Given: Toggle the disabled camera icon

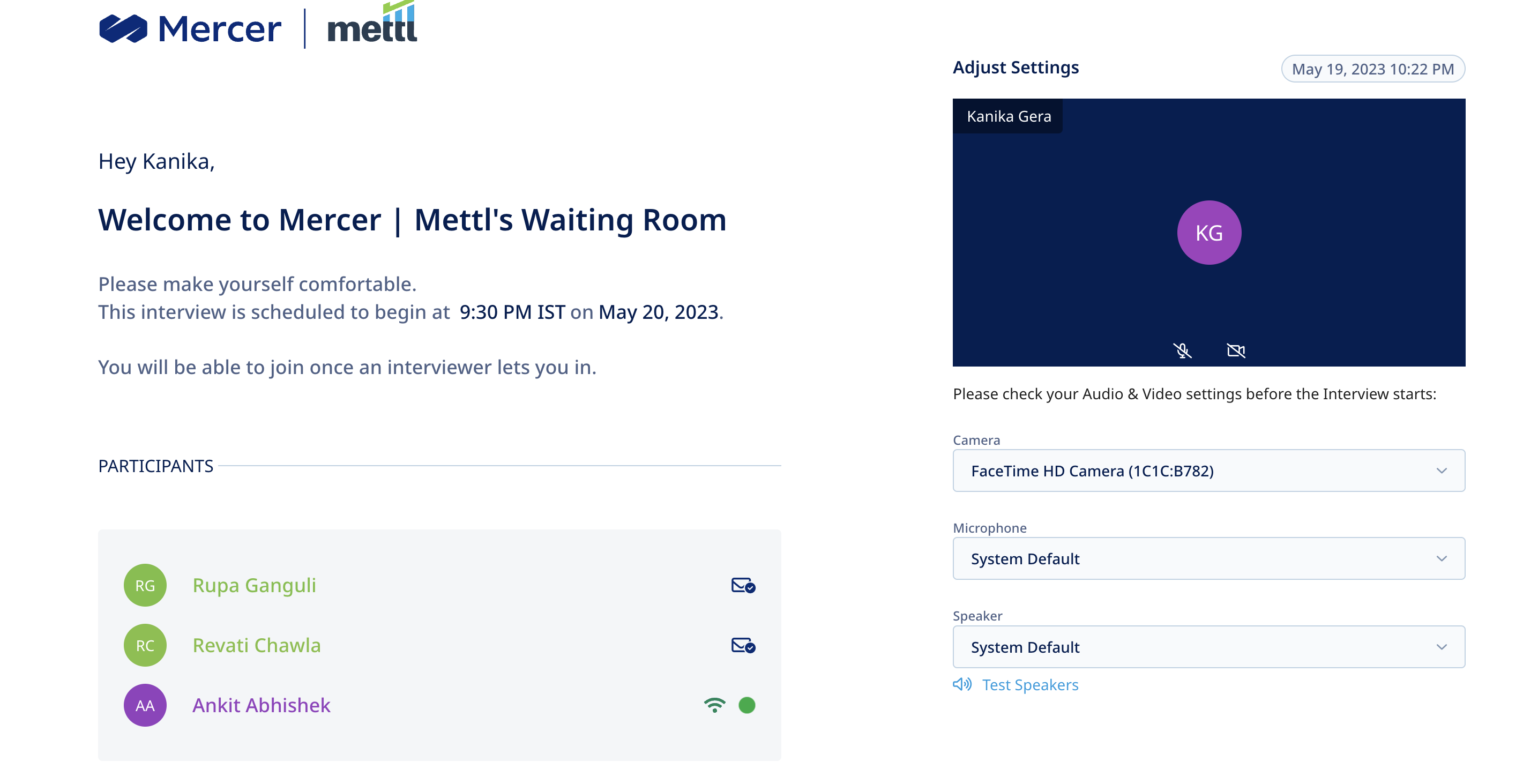Looking at the screenshot, I should [x=1236, y=350].
